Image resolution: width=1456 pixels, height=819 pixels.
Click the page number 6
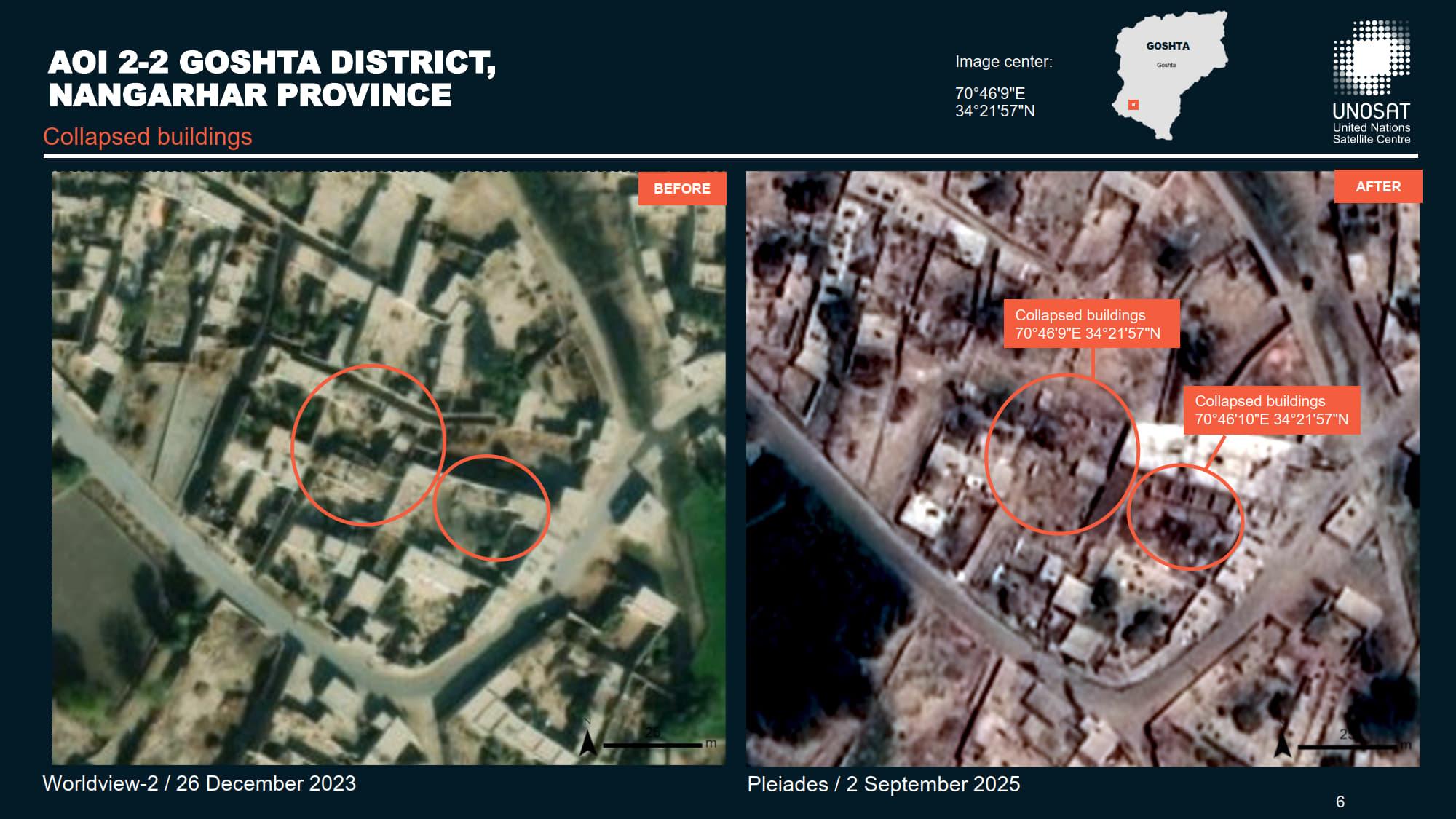pos(1340,802)
